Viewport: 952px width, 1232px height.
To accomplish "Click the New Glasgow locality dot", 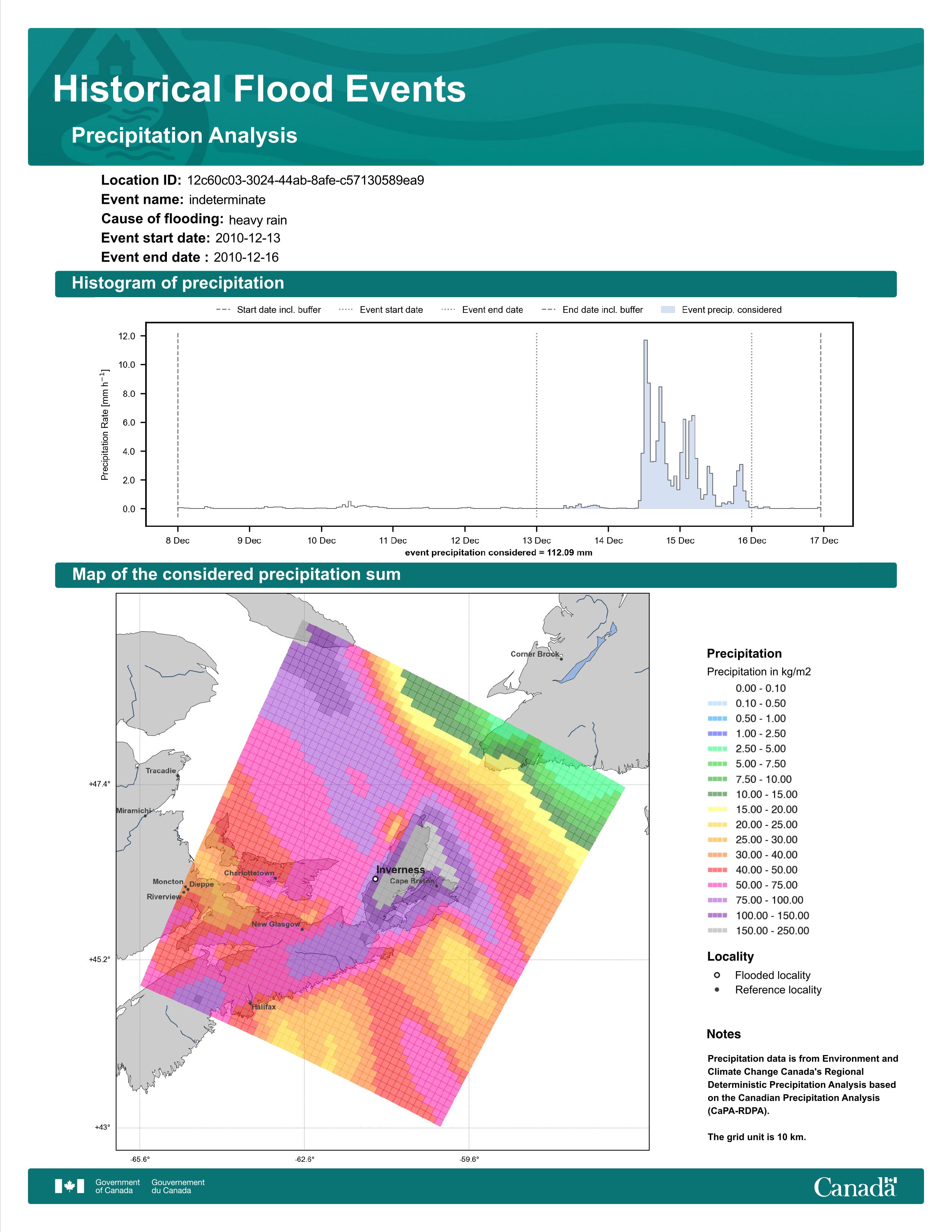I will 302,929.
